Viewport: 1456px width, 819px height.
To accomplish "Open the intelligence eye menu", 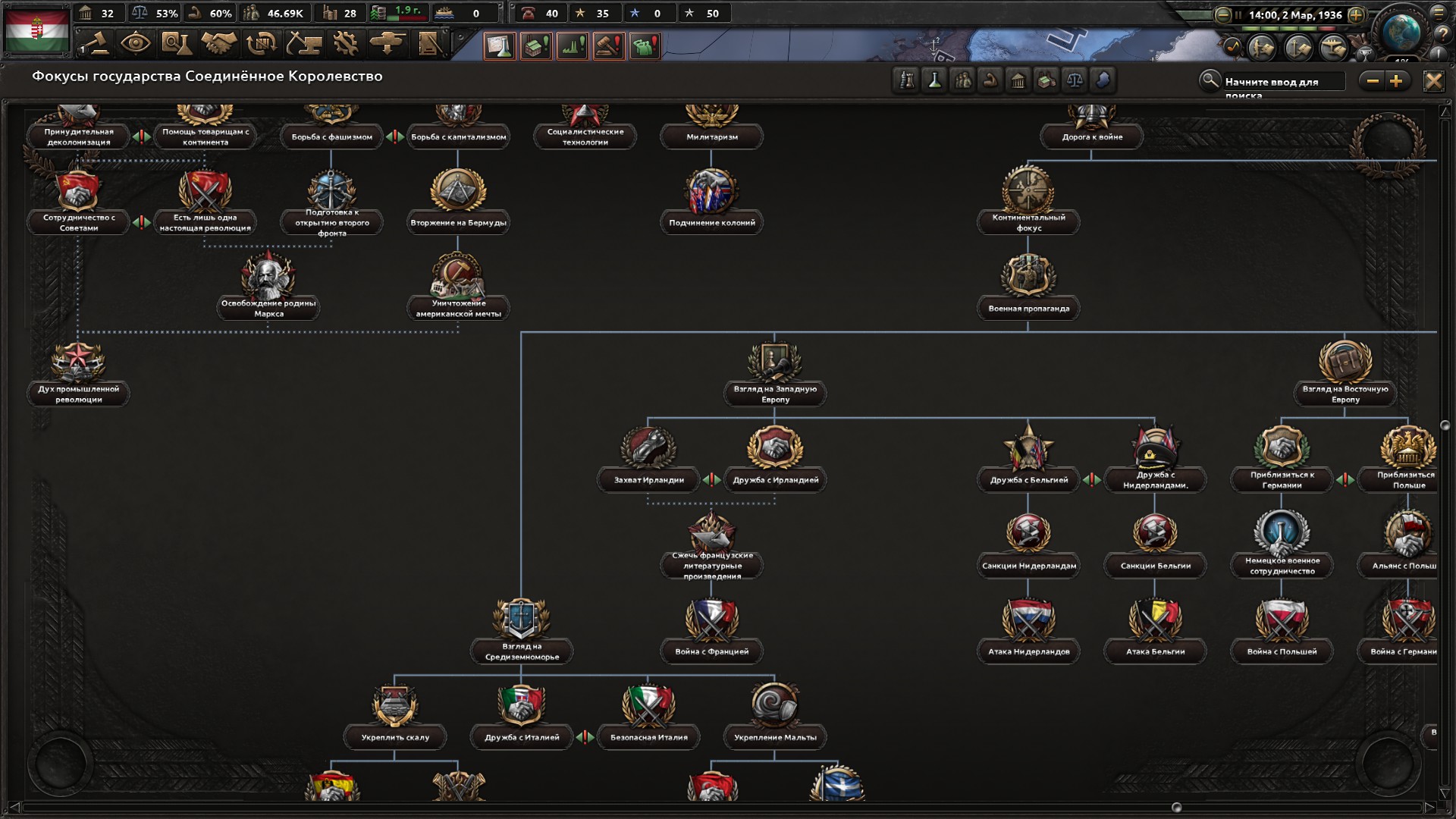I will click(135, 43).
